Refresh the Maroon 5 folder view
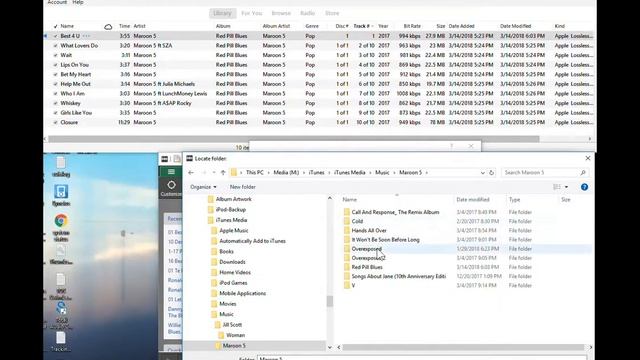 tap(491, 173)
